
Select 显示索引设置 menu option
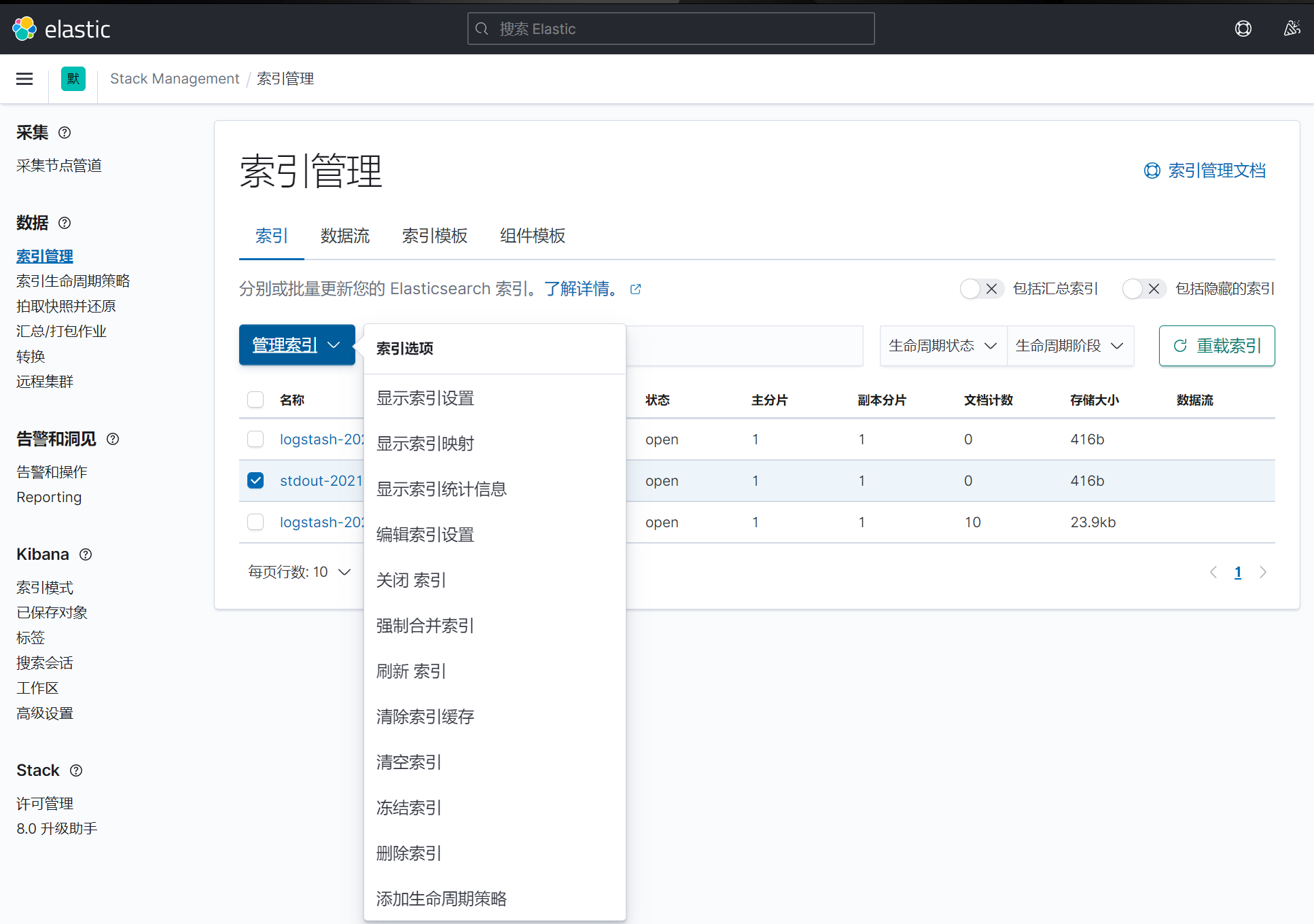coord(495,398)
